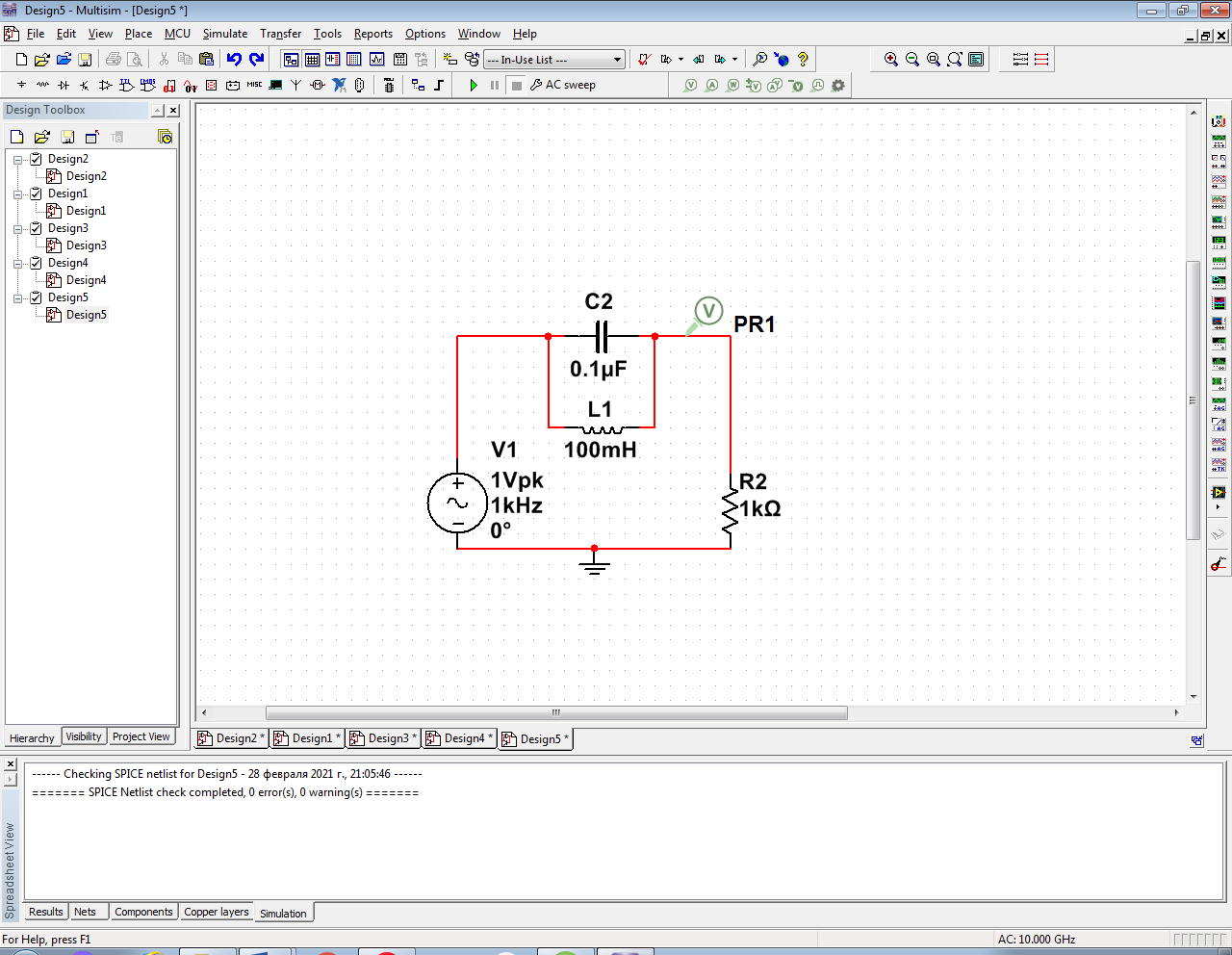Click the yellow question mark Help icon
Screen dimensions: 1232x955
(x=803, y=60)
